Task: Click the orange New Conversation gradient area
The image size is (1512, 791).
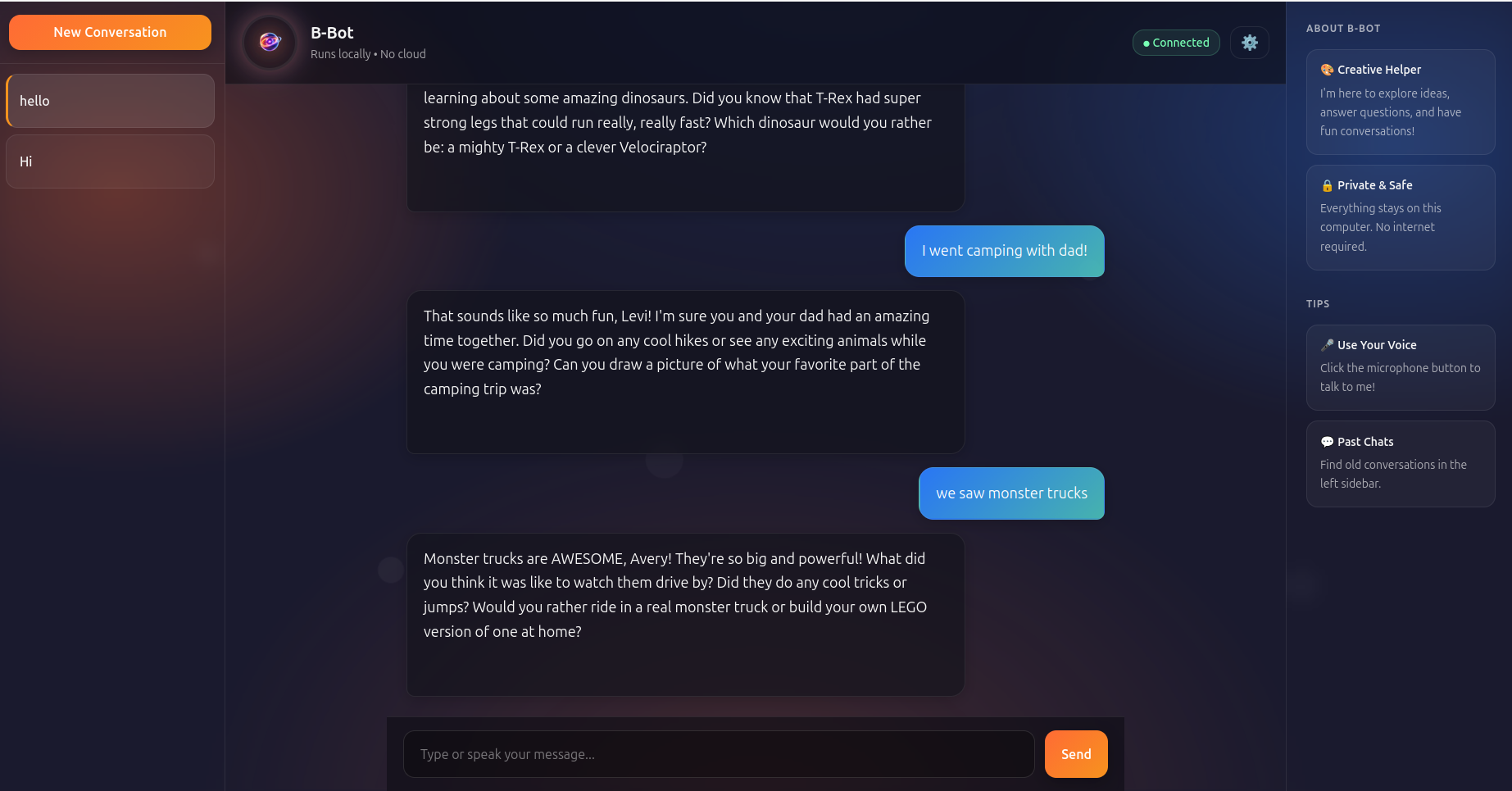Action: click(109, 32)
